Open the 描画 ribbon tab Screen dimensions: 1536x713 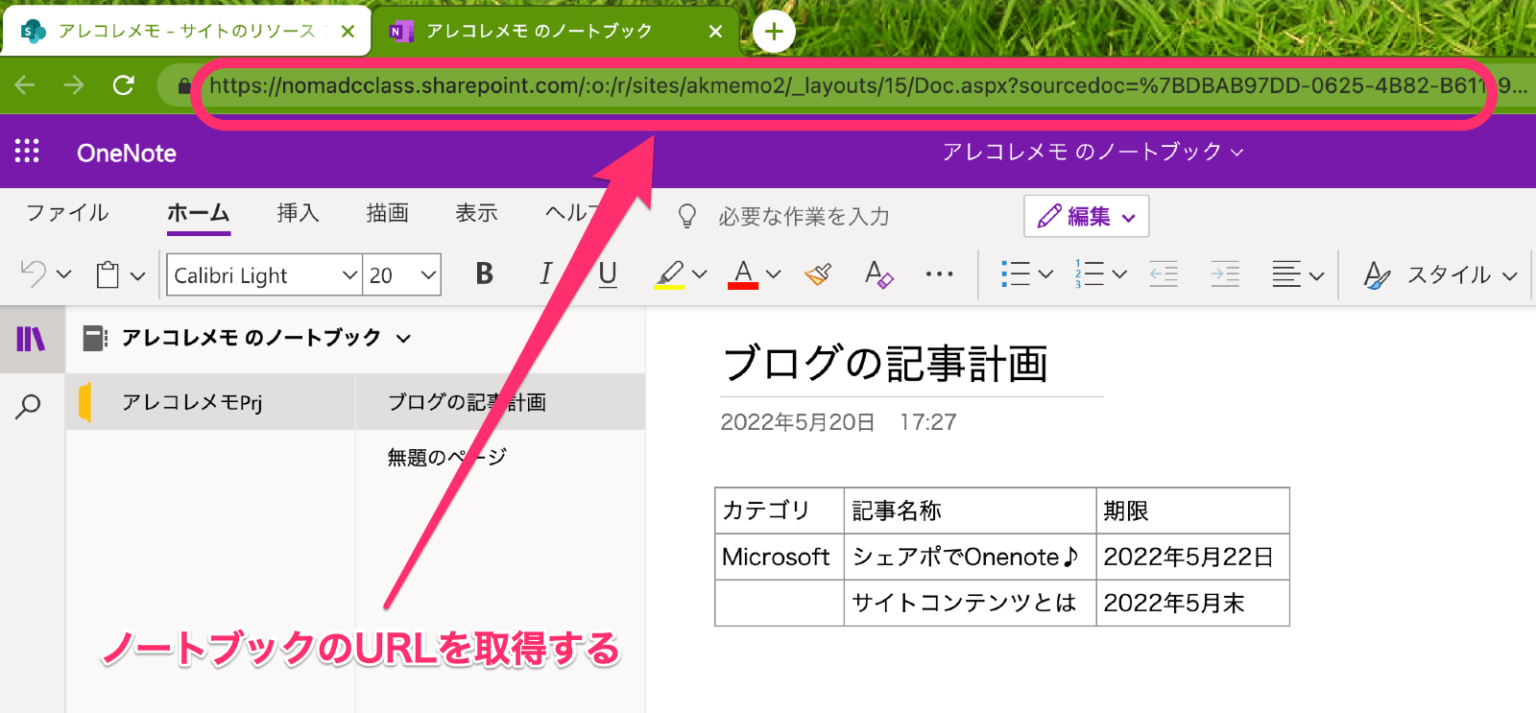pos(387,213)
